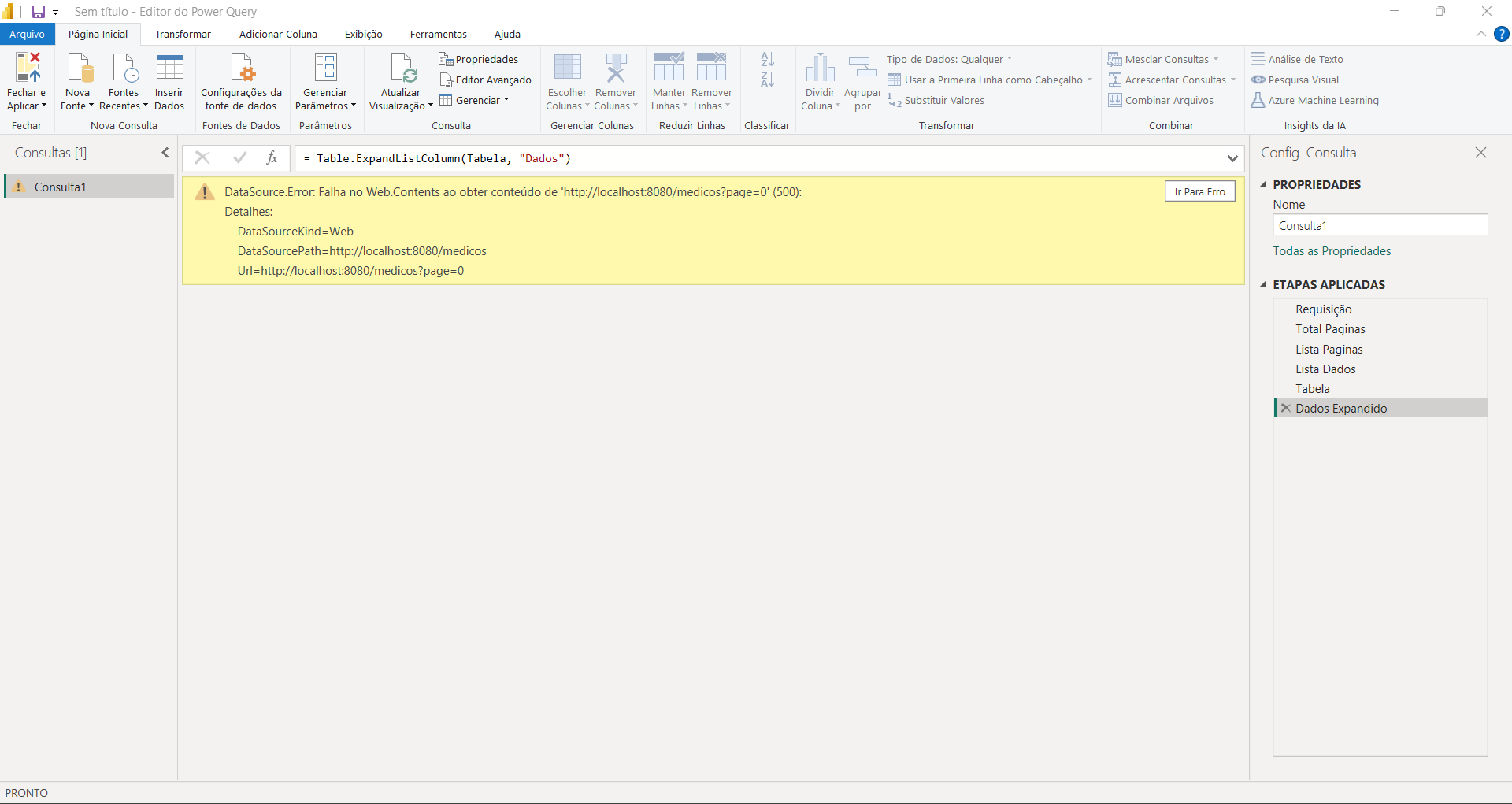Click Dividir Coluna icon

point(820,68)
